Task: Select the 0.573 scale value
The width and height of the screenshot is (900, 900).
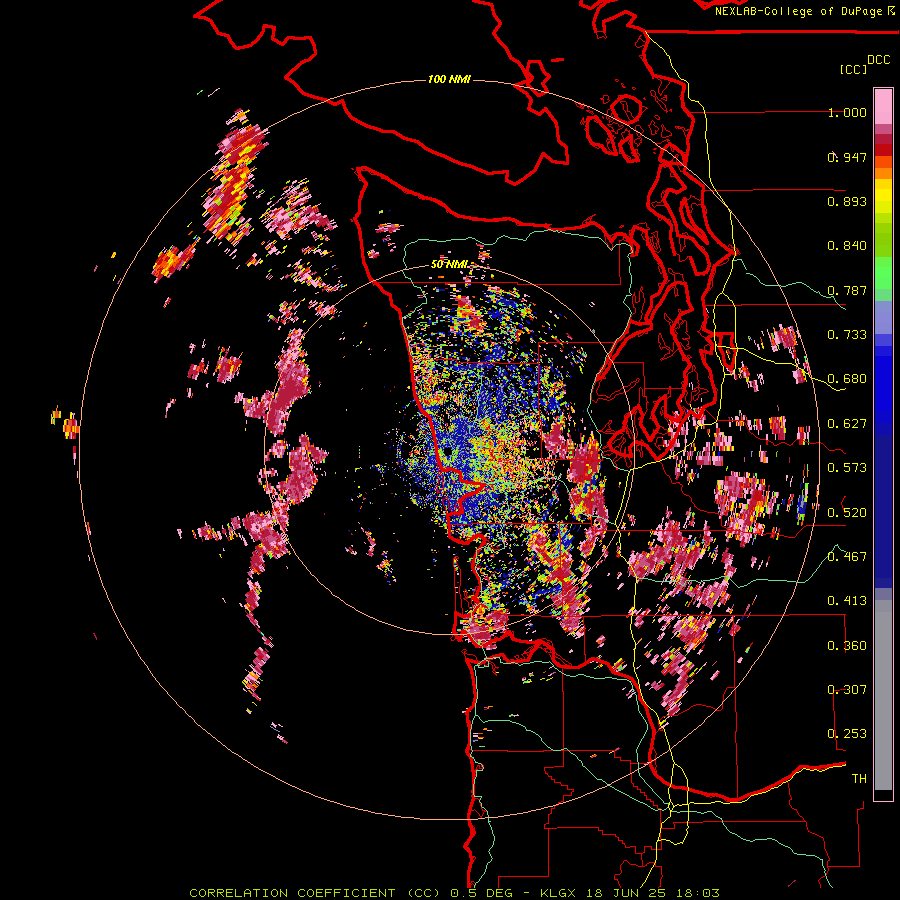Action: pos(847,468)
